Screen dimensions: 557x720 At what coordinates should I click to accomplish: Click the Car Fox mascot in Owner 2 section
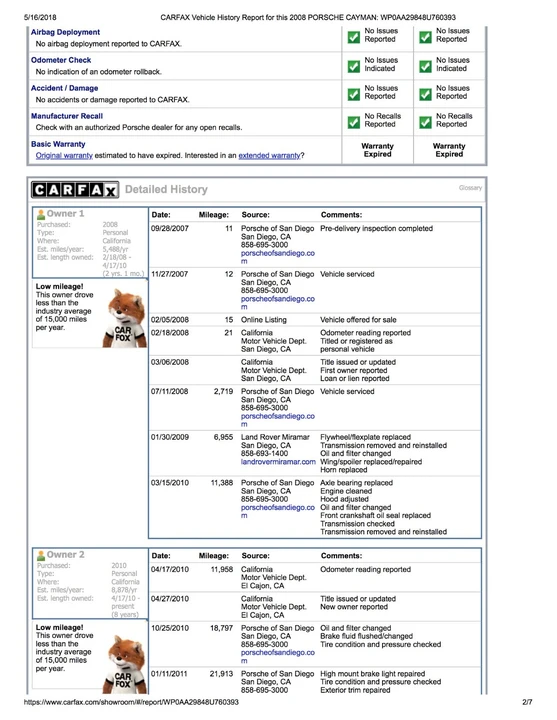[124, 664]
